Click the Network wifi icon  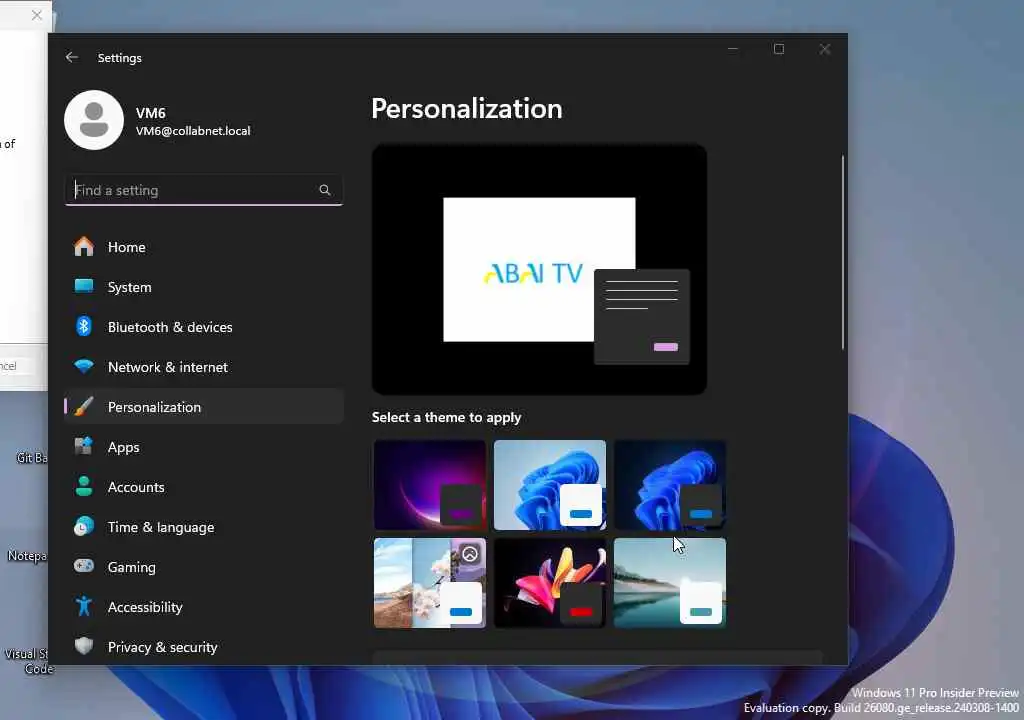coord(84,366)
